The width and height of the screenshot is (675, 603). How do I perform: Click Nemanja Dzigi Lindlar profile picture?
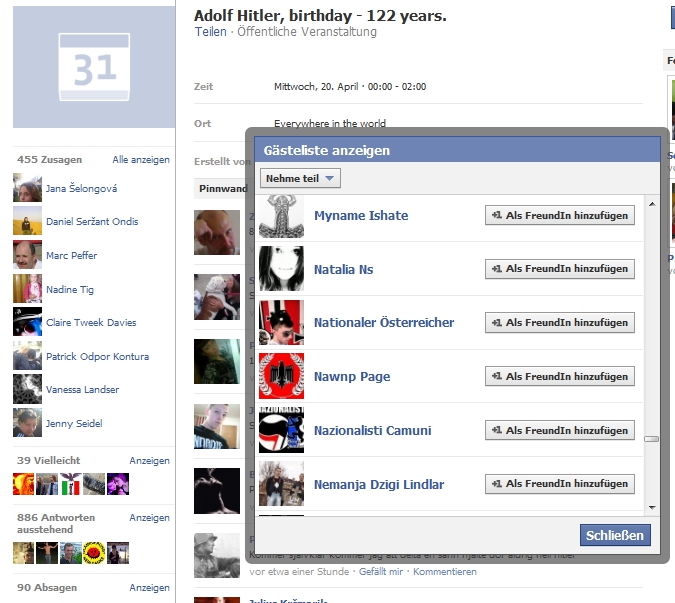(281, 484)
